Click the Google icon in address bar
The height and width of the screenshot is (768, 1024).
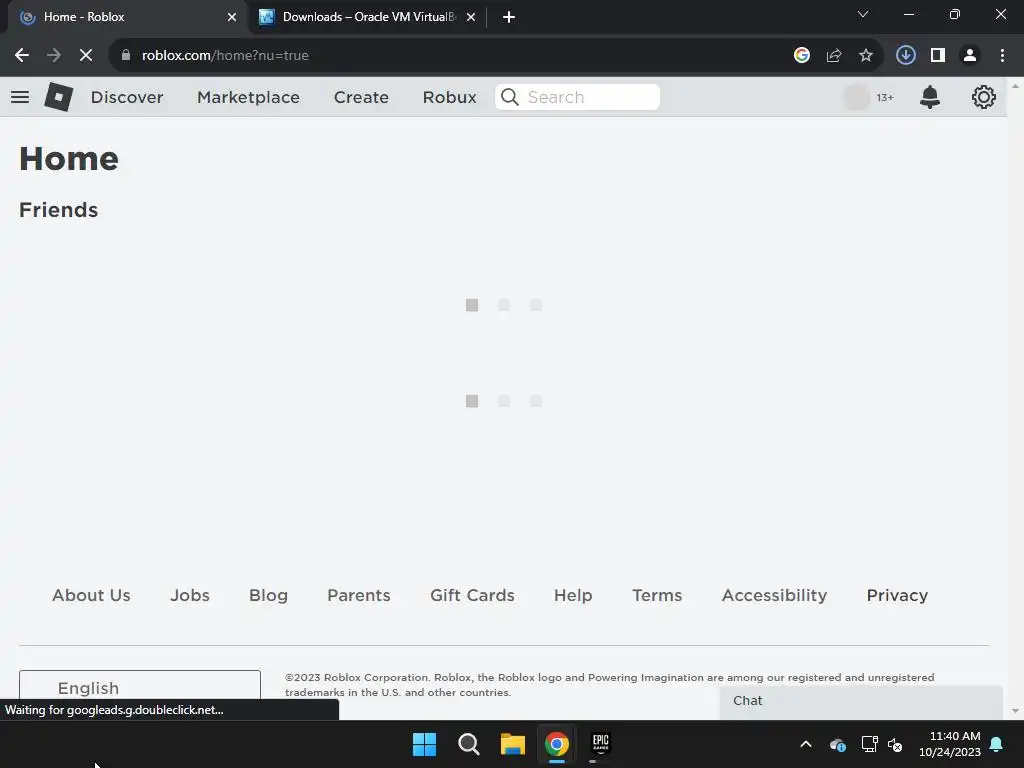pos(801,56)
